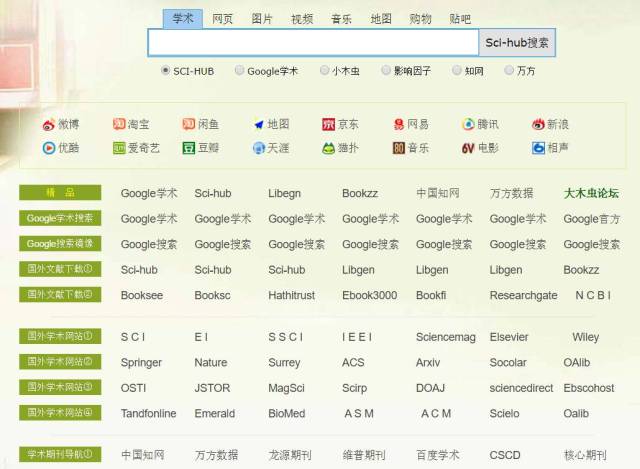640x469 pixels.
Task: Open the Springer link
Action: click(141, 363)
